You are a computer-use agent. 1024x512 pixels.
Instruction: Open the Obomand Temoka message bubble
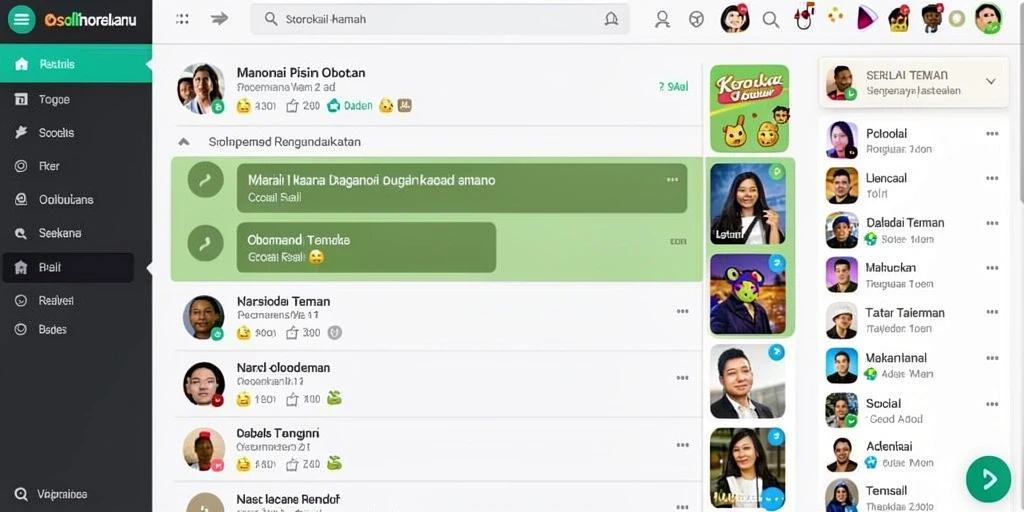point(366,248)
